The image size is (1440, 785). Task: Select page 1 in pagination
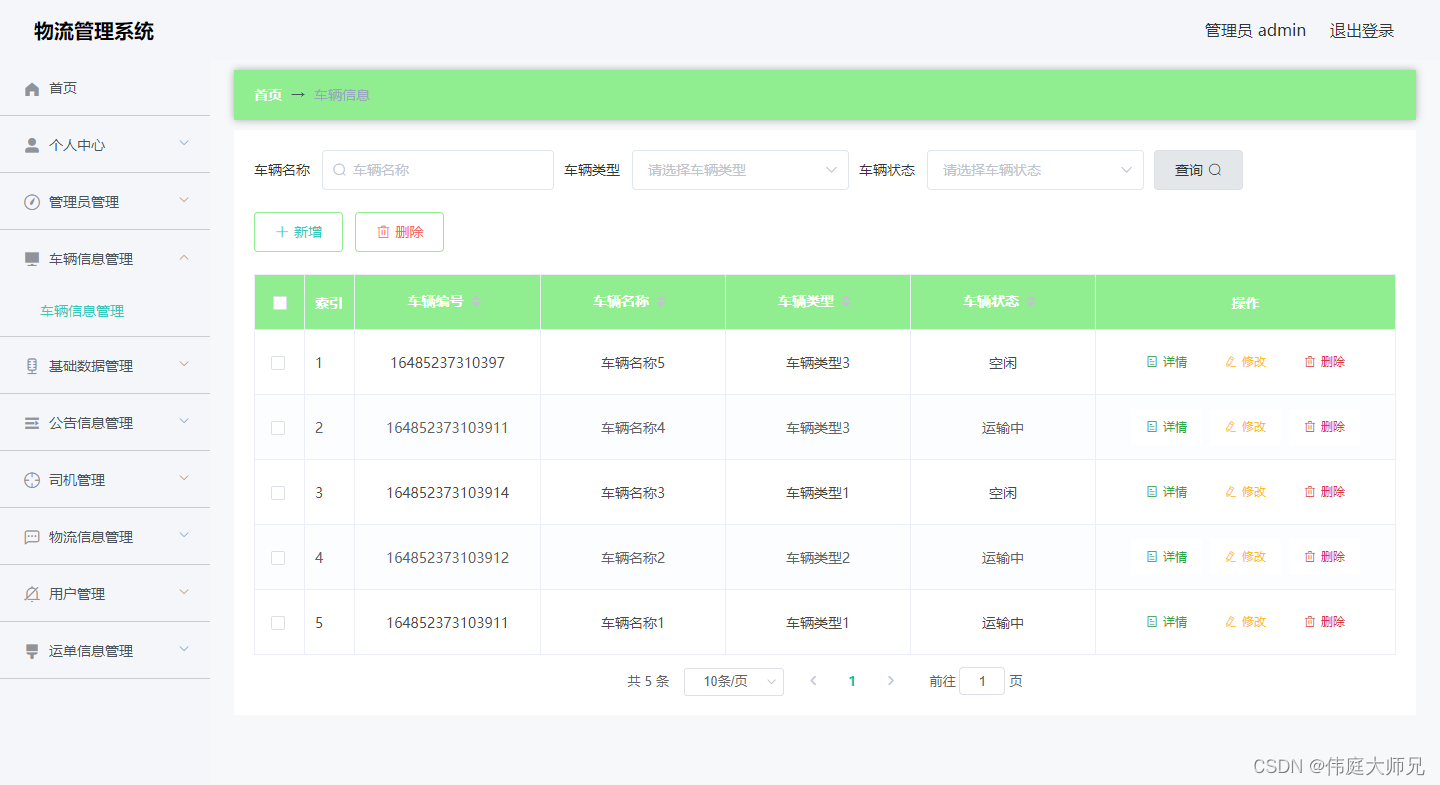pyautogui.click(x=852, y=681)
